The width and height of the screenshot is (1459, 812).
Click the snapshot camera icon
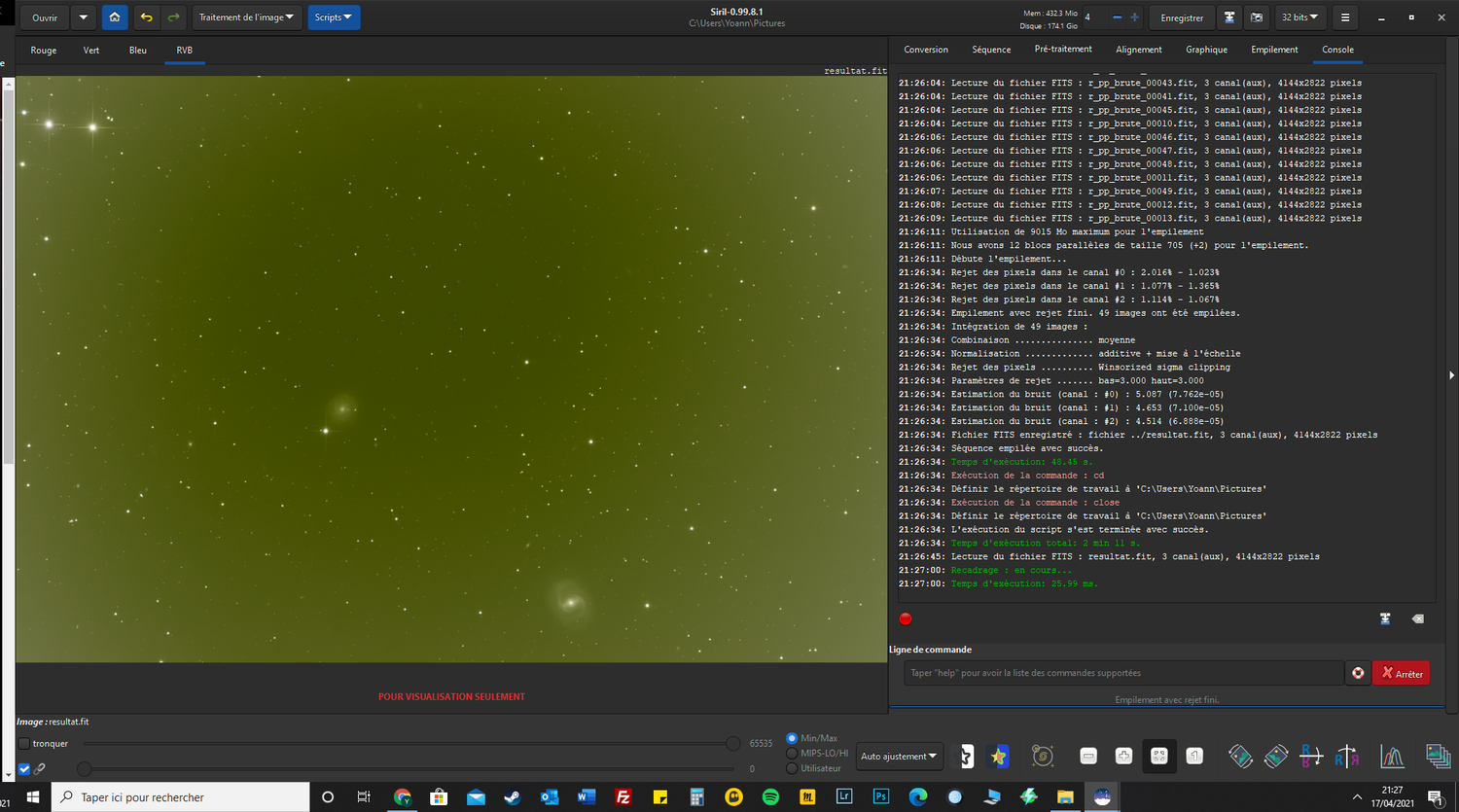[1257, 18]
